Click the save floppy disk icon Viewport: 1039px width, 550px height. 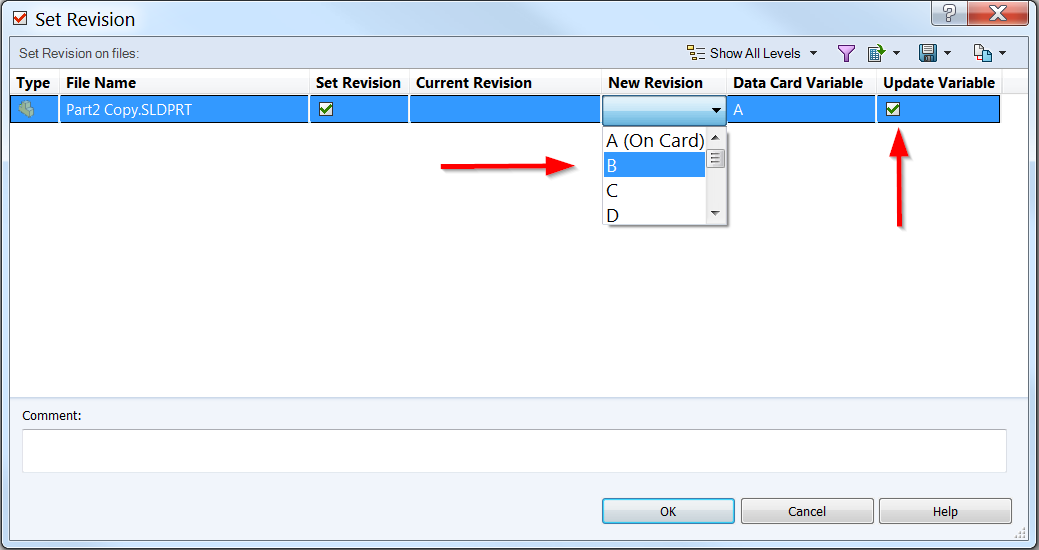click(928, 53)
